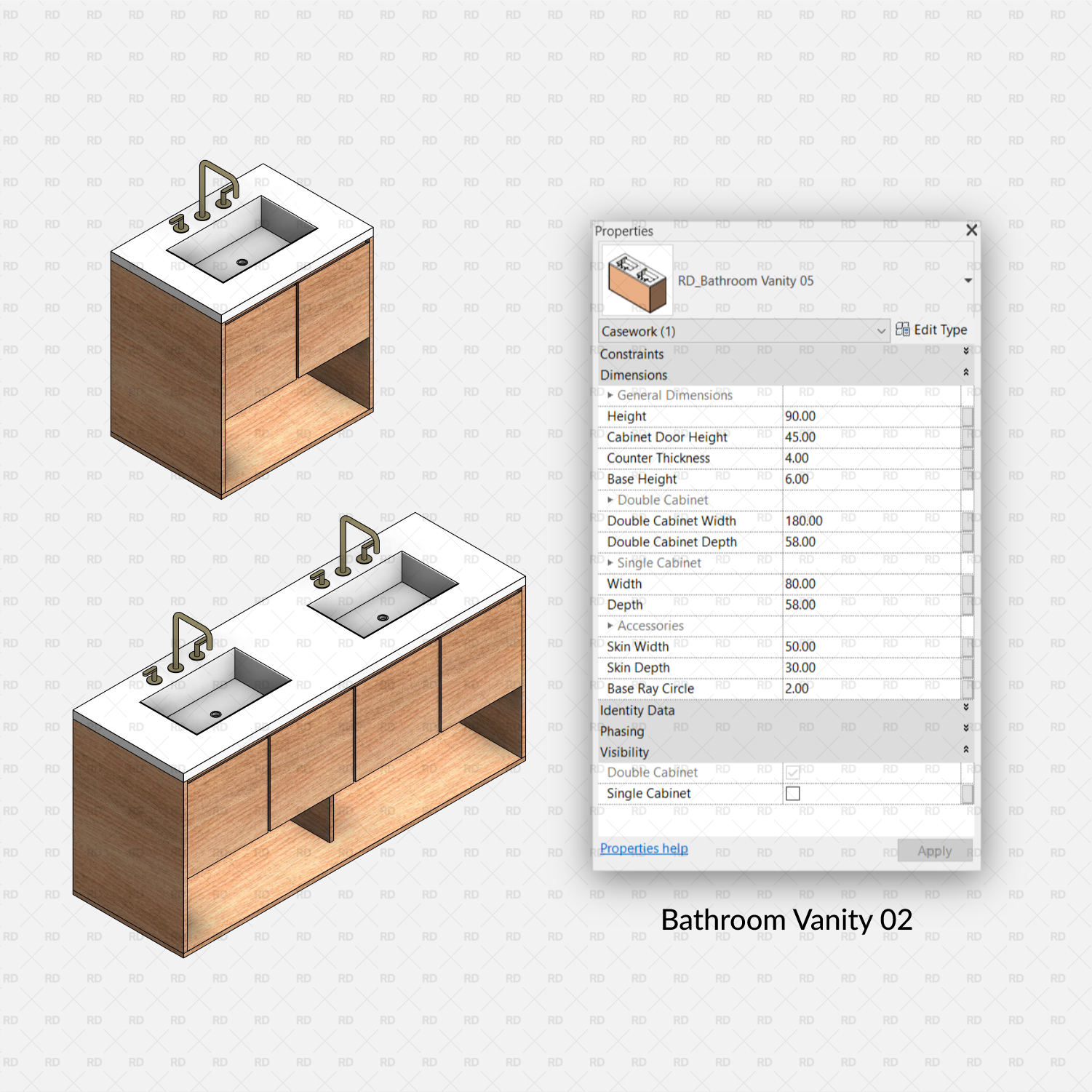
Task: Collapse the Dimensions section
Action: [x=966, y=375]
